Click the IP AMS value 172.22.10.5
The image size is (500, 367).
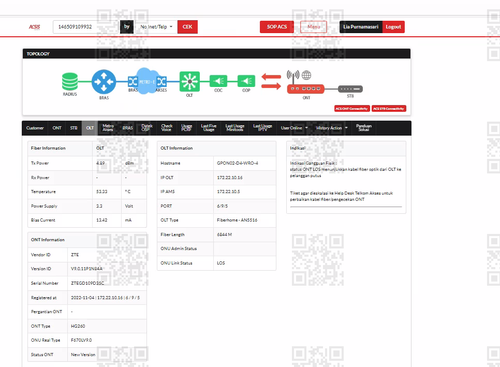pos(228,192)
